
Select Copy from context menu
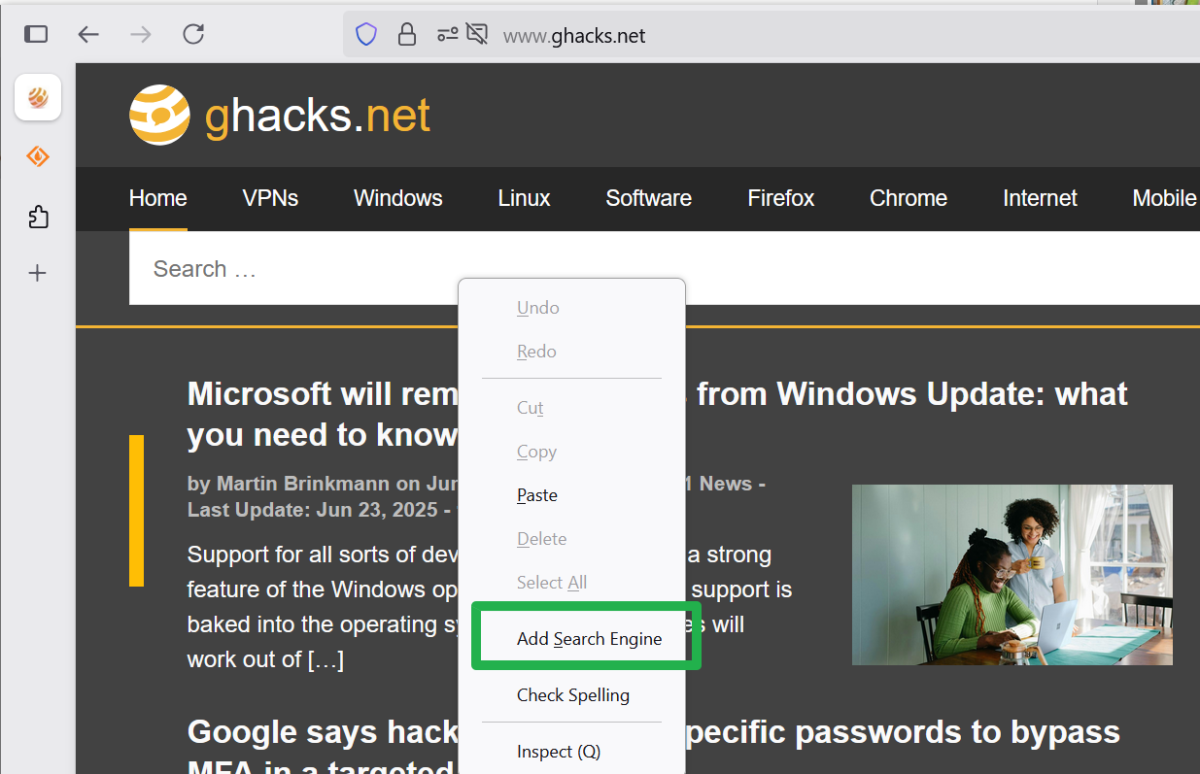[572, 452]
